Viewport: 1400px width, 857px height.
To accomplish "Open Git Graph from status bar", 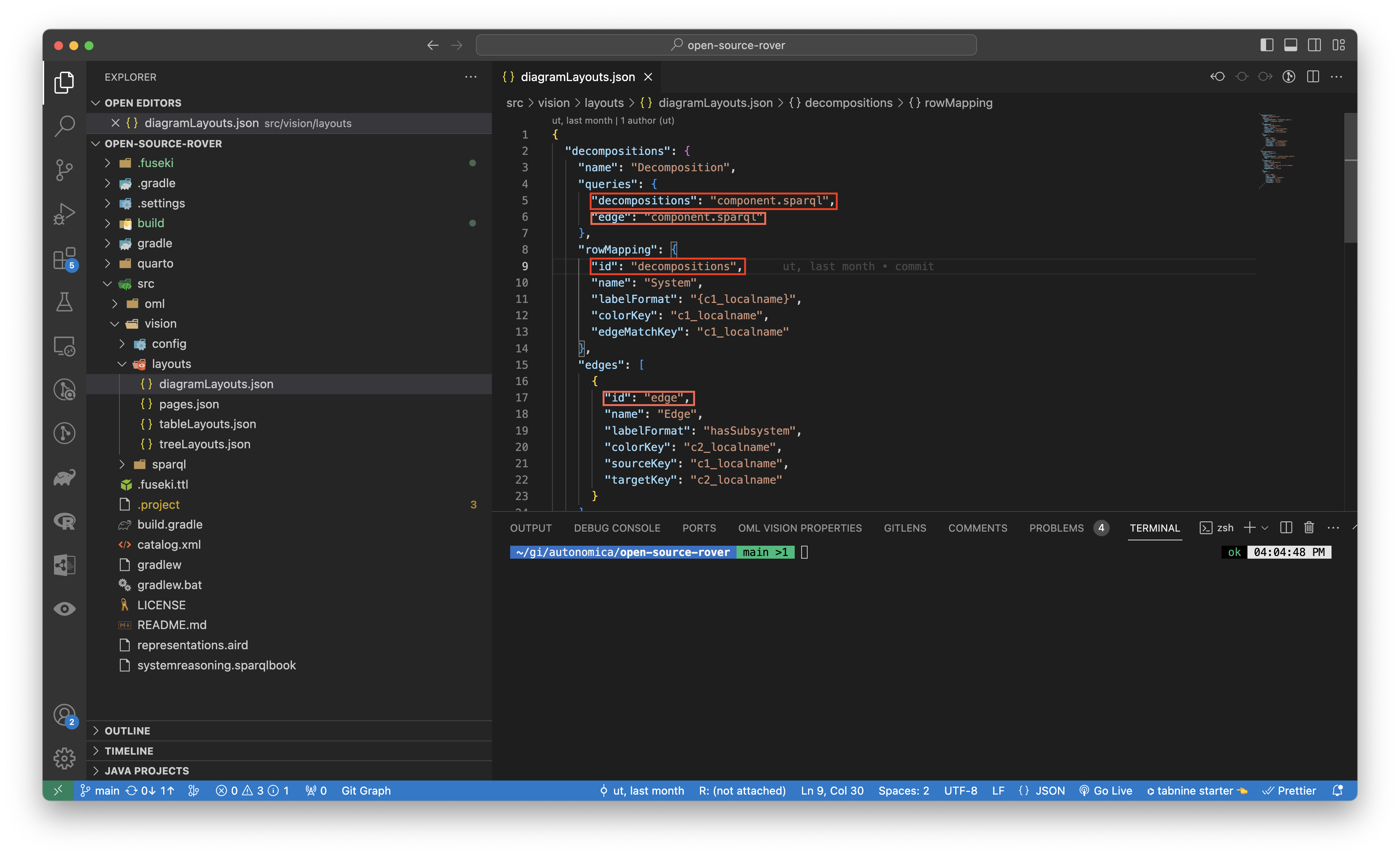I will coord(366,790).
